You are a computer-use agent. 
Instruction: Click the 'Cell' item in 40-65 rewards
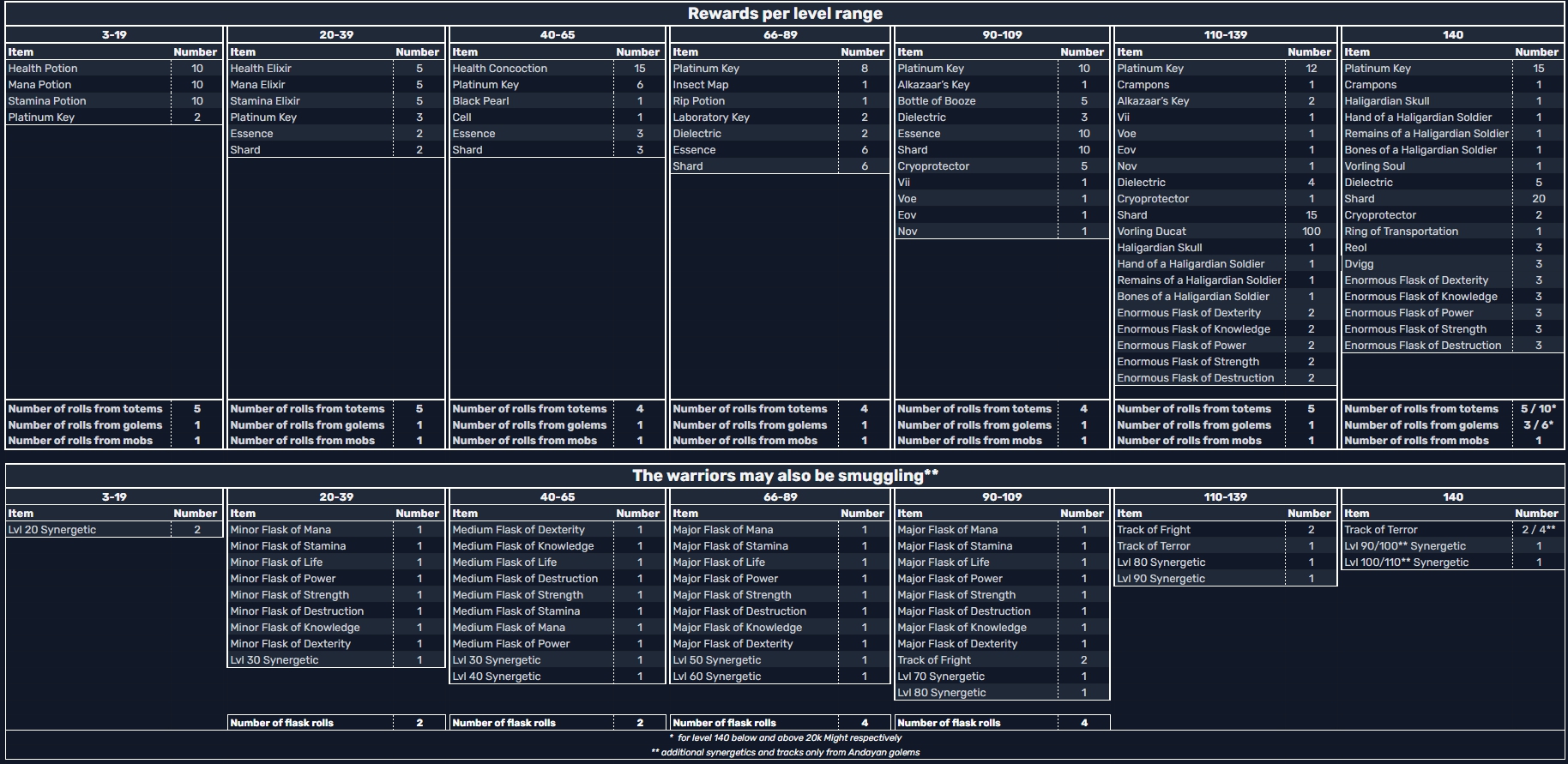(532, 117)
